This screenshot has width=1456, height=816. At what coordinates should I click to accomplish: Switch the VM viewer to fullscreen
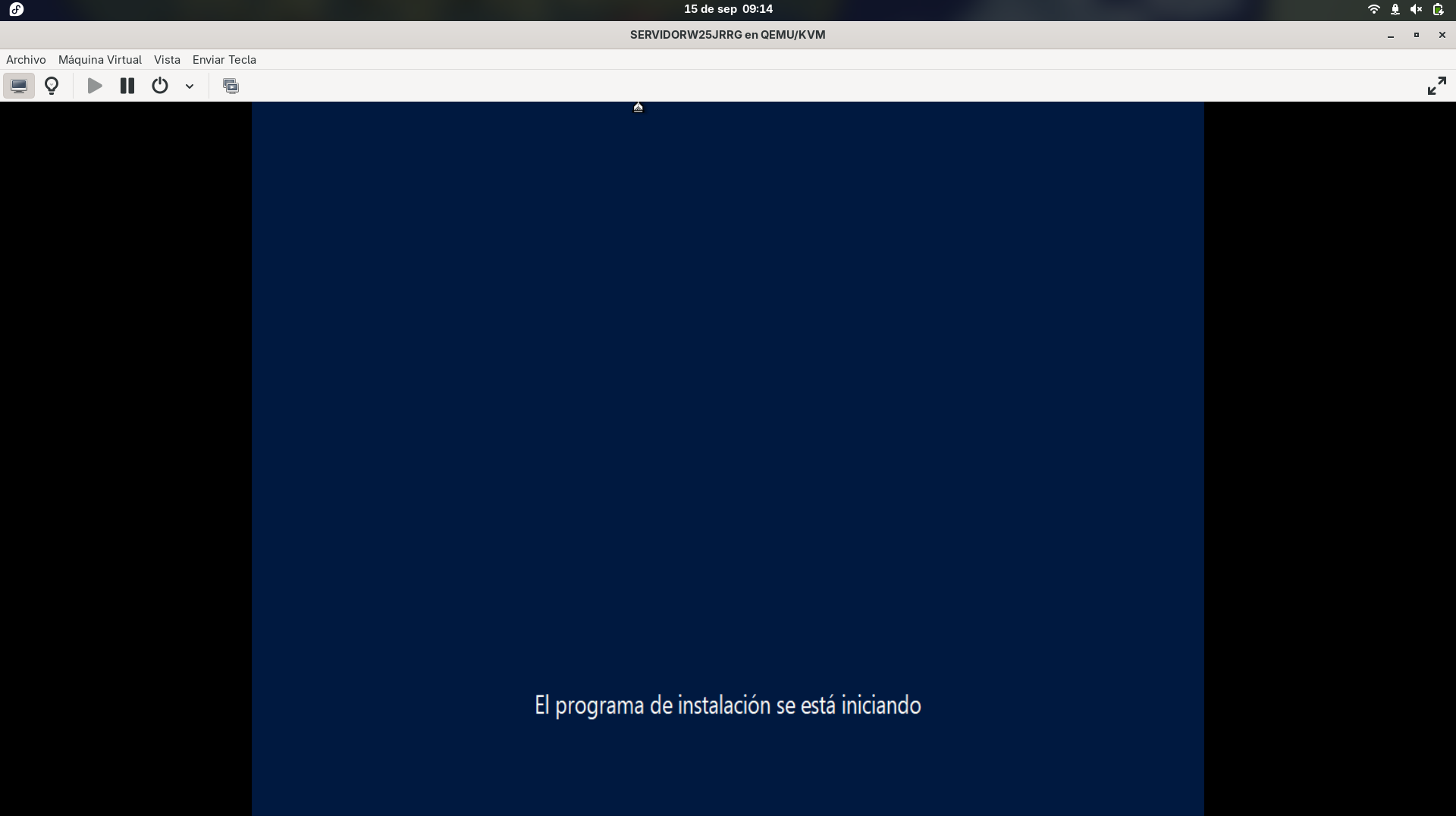click(x=1436, y=86)
